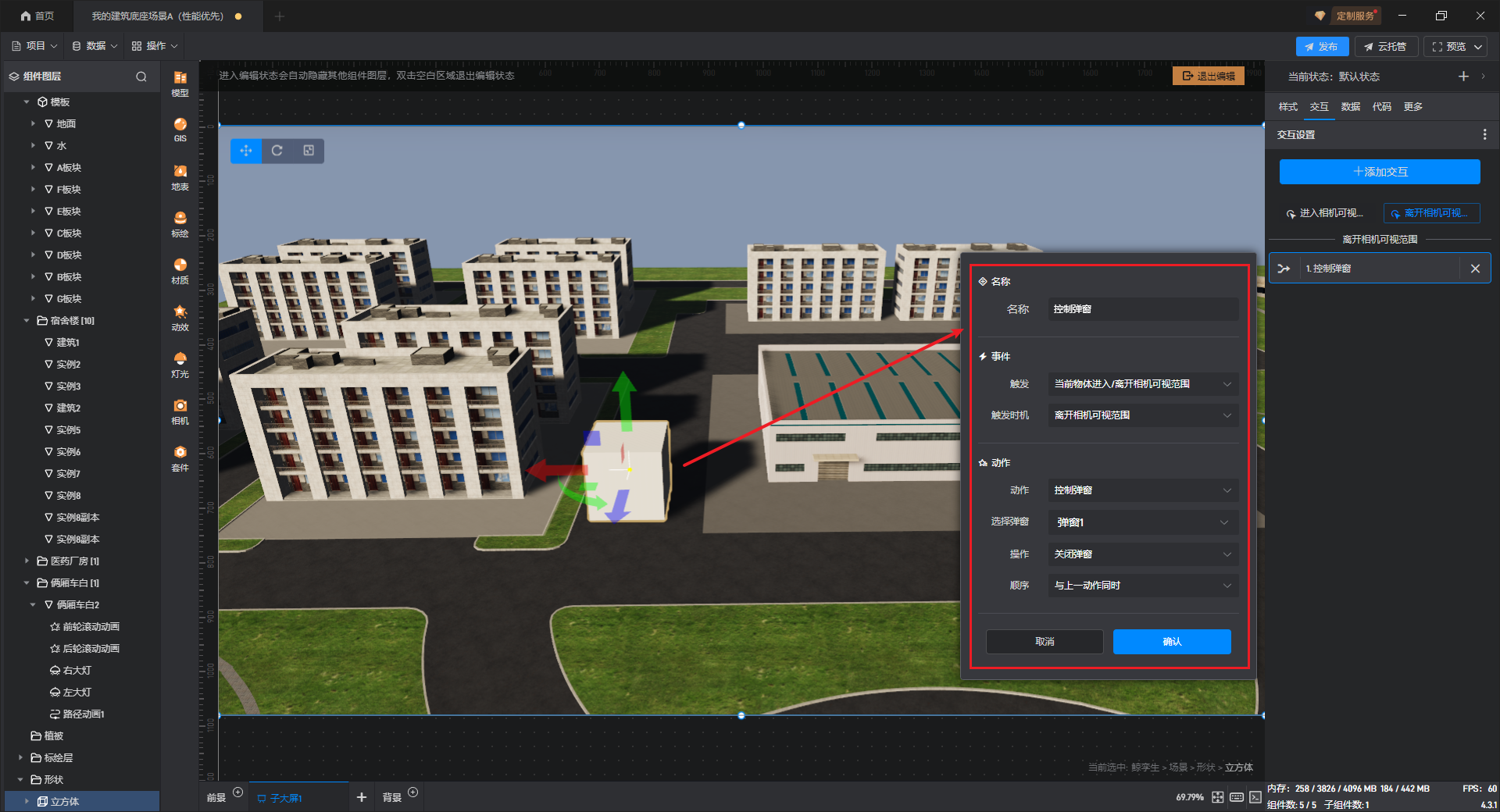Click the scale tool in viewport toolbar

(309, 151)
